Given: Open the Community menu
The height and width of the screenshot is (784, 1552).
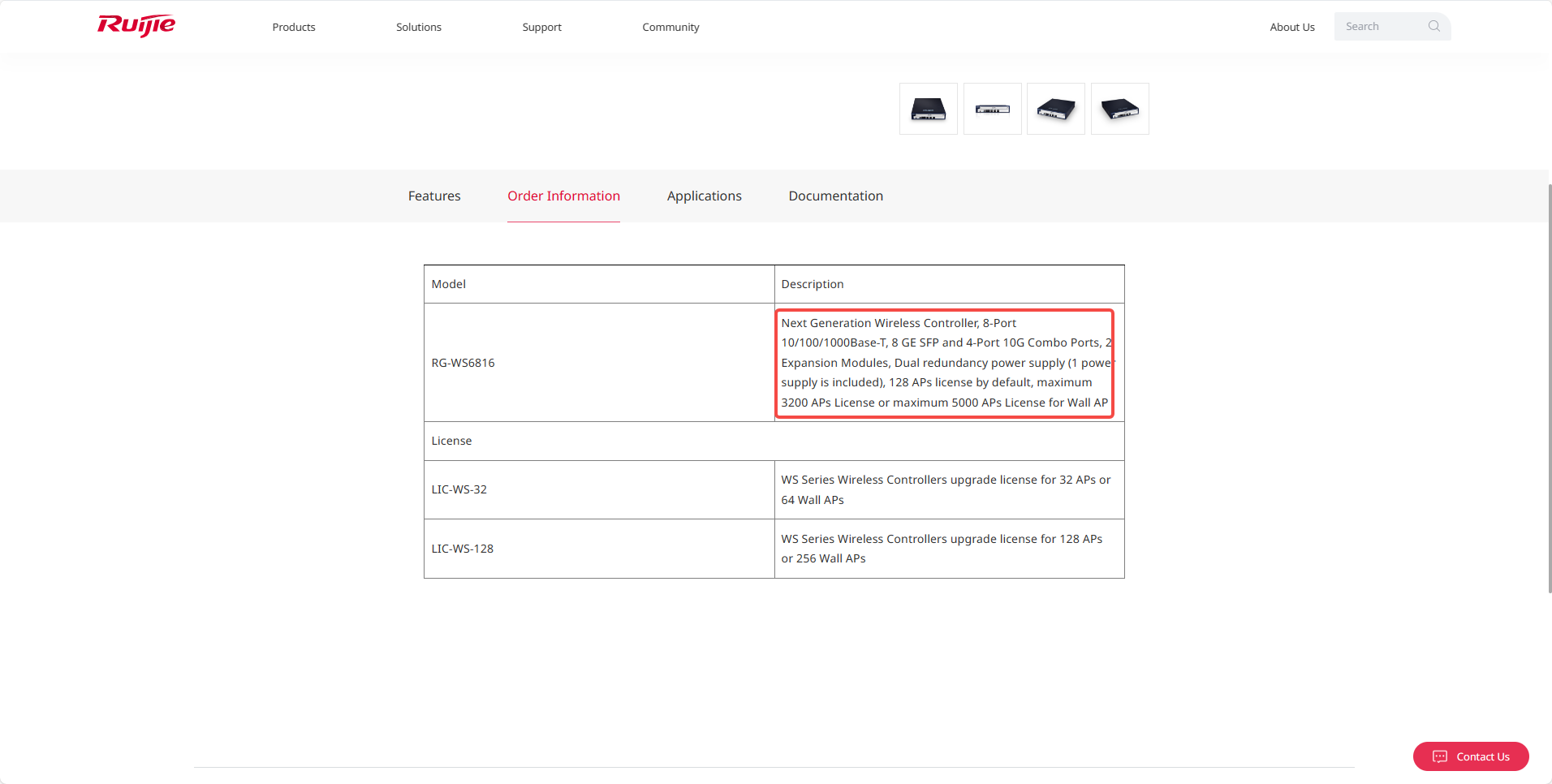Looking at the screenshot, I should pos(670,27).
